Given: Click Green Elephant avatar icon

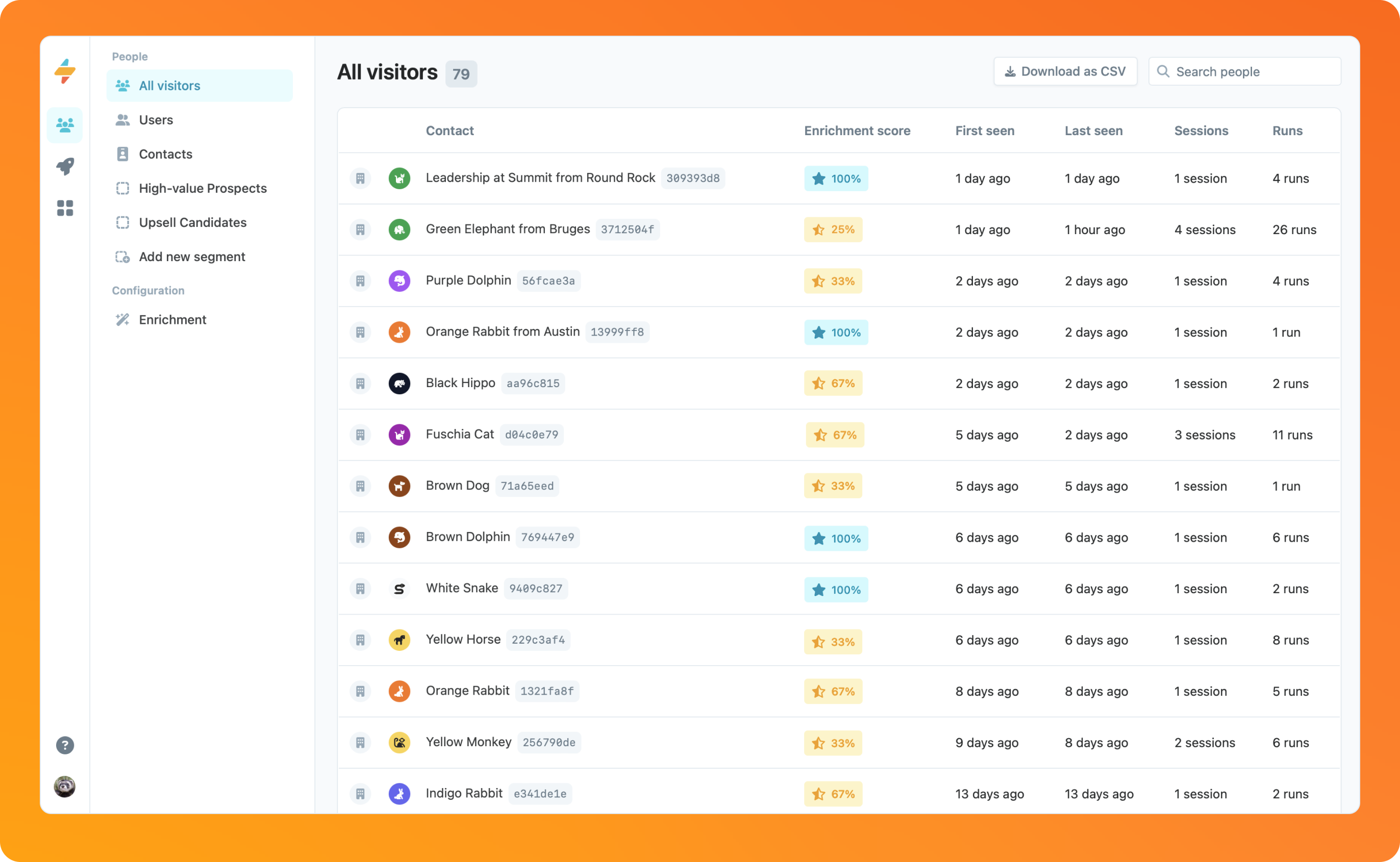Looking at the screenshot, I should 399,230.
